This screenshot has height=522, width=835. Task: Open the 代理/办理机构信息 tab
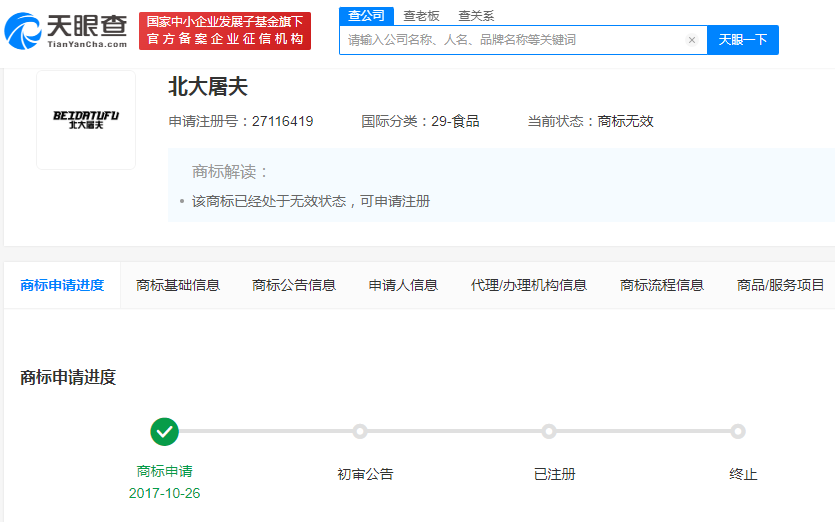coord(529,285)
